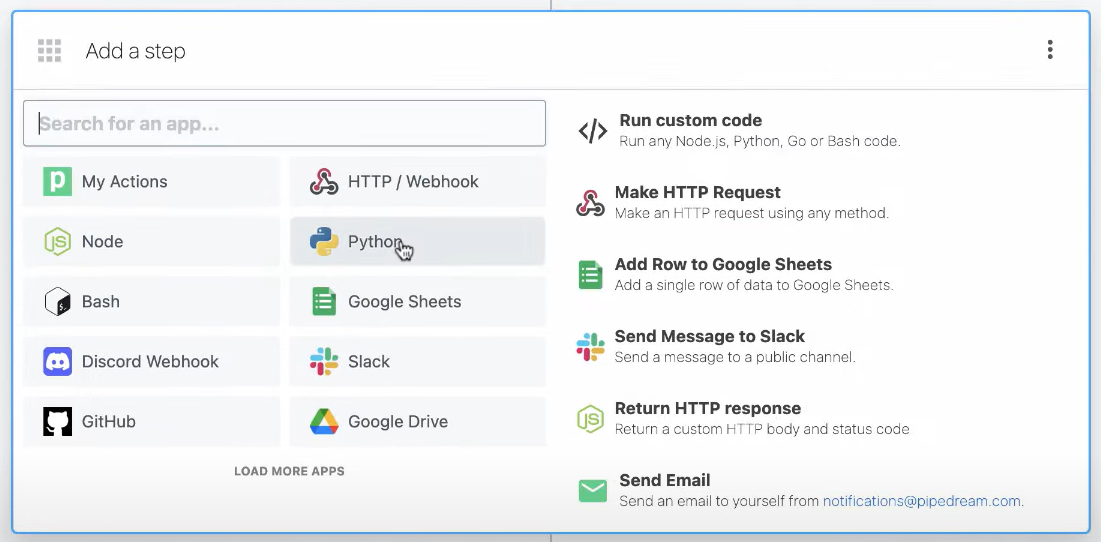Viewport: 1101px width, 542px height.
Task: Click the Pipedream My Actions icon
Action: (58, 181)
